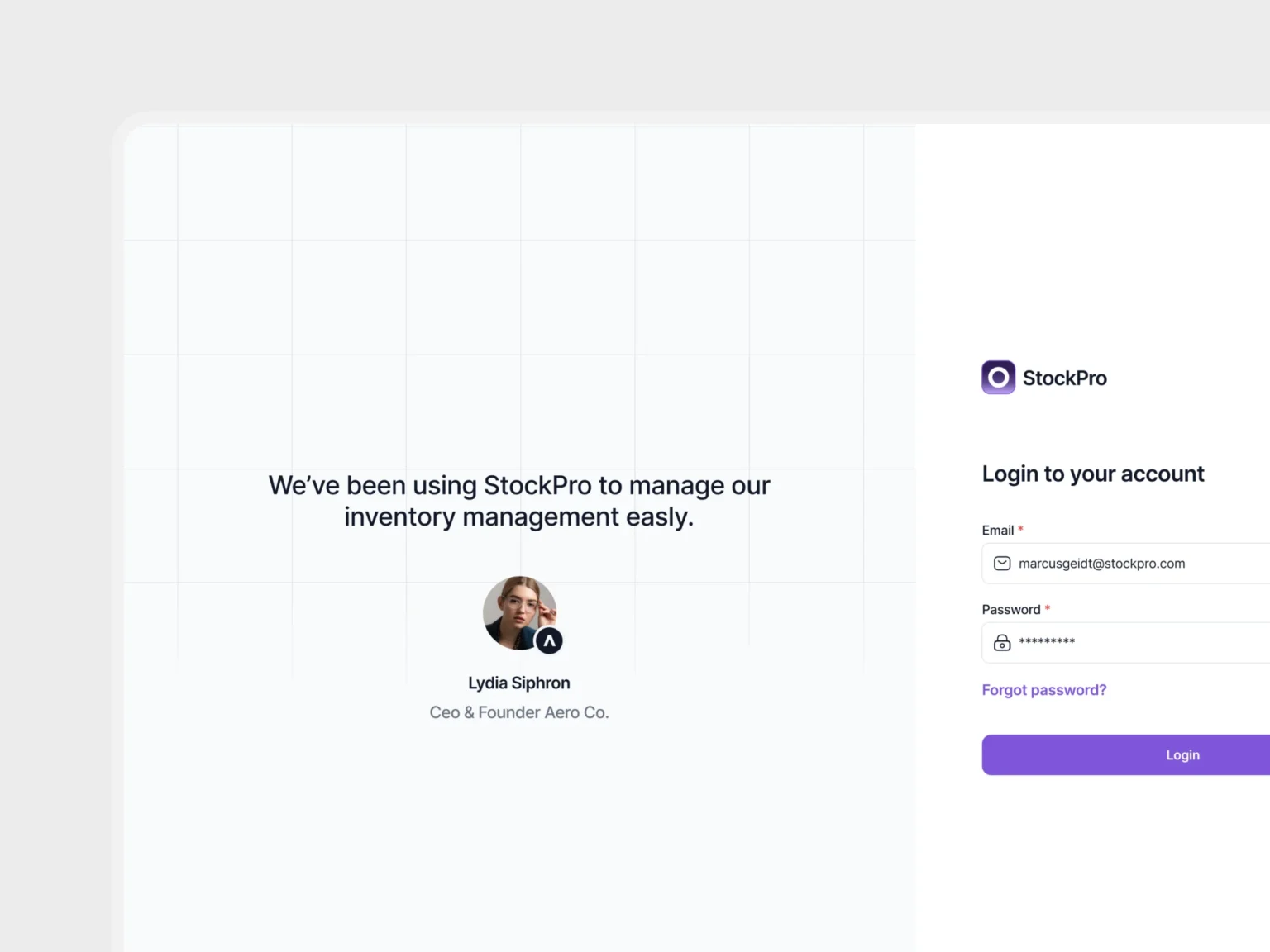
Task: Click the StockPro testimonial quote text
Action: (x=519, y=501)
